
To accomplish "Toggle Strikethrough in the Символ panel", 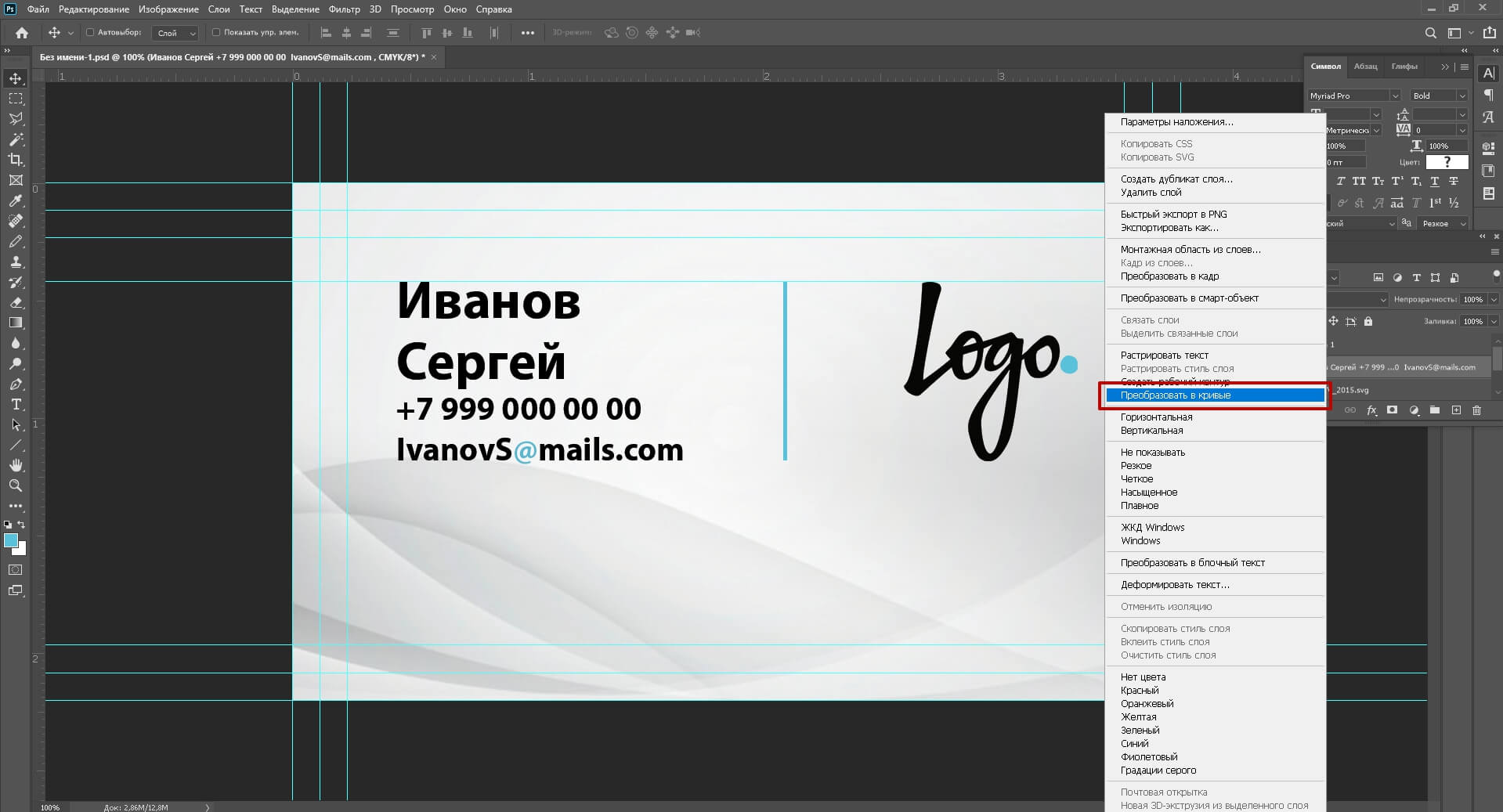I will pos(1453,181).
